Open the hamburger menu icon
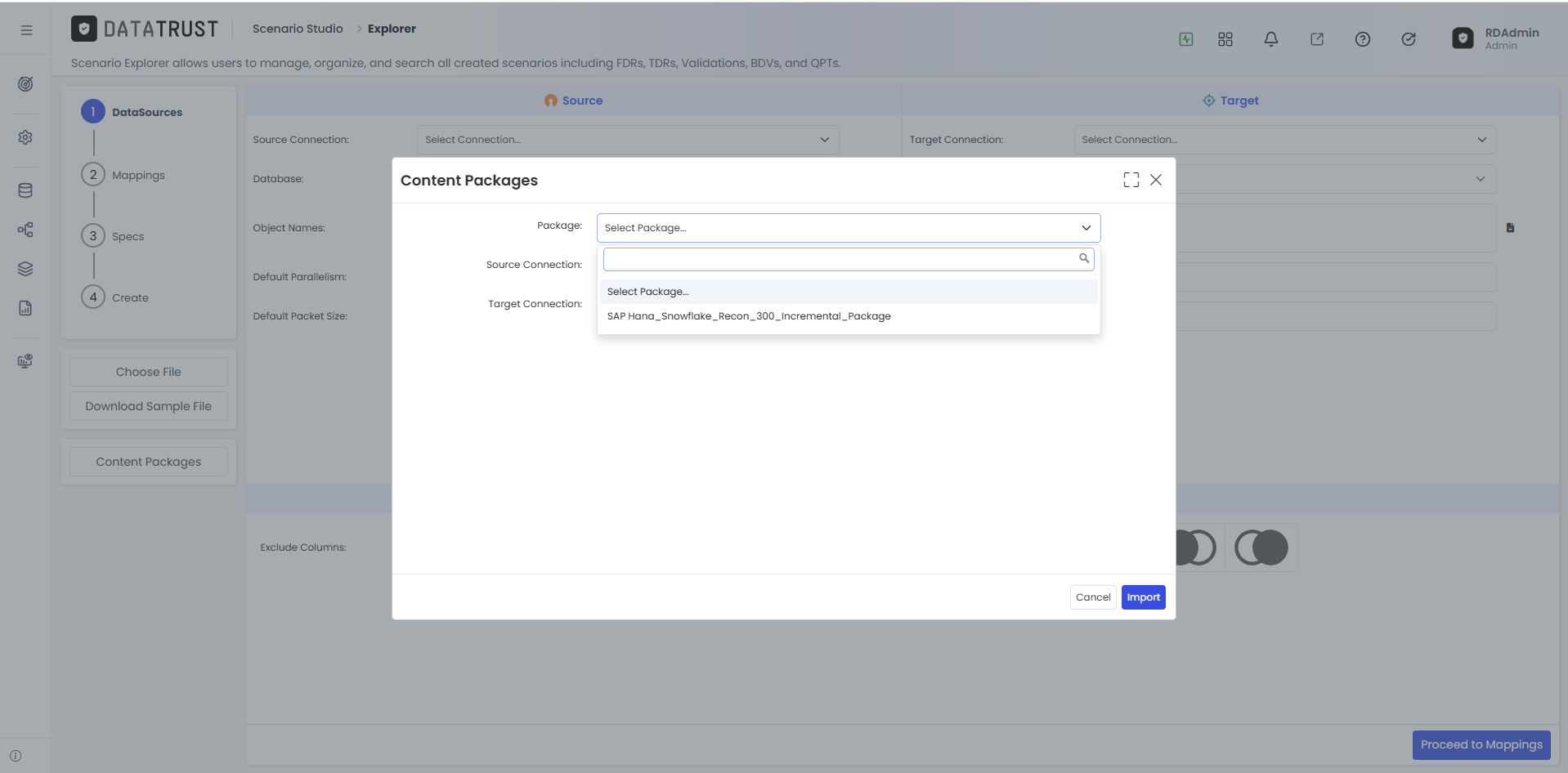The height and width of the screenshot is (773, 1568). (26, 30)
